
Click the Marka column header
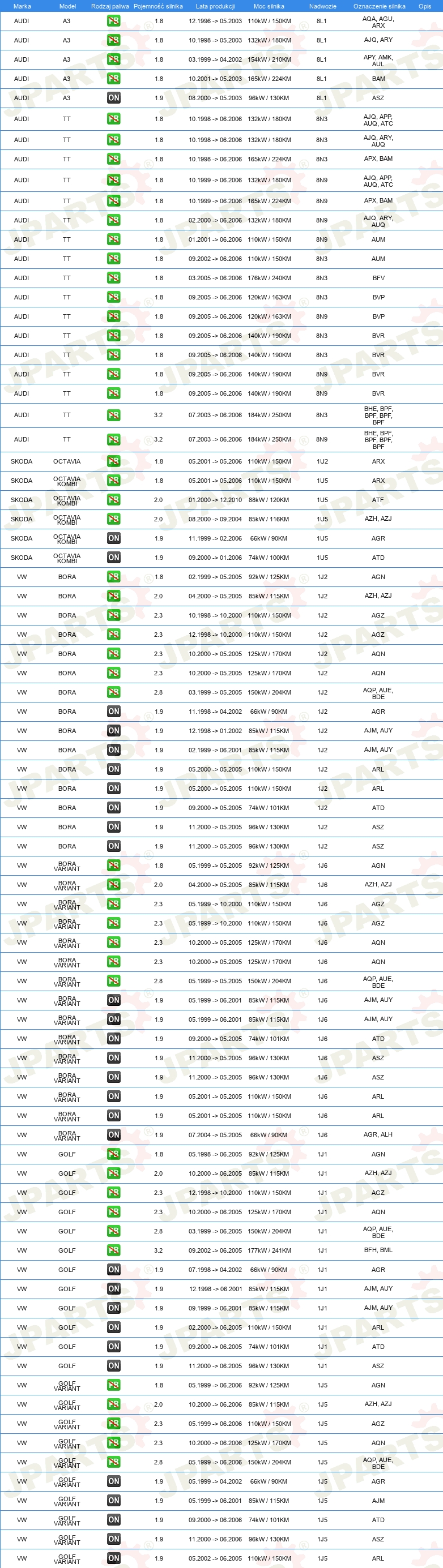click(x=22, y=6)
